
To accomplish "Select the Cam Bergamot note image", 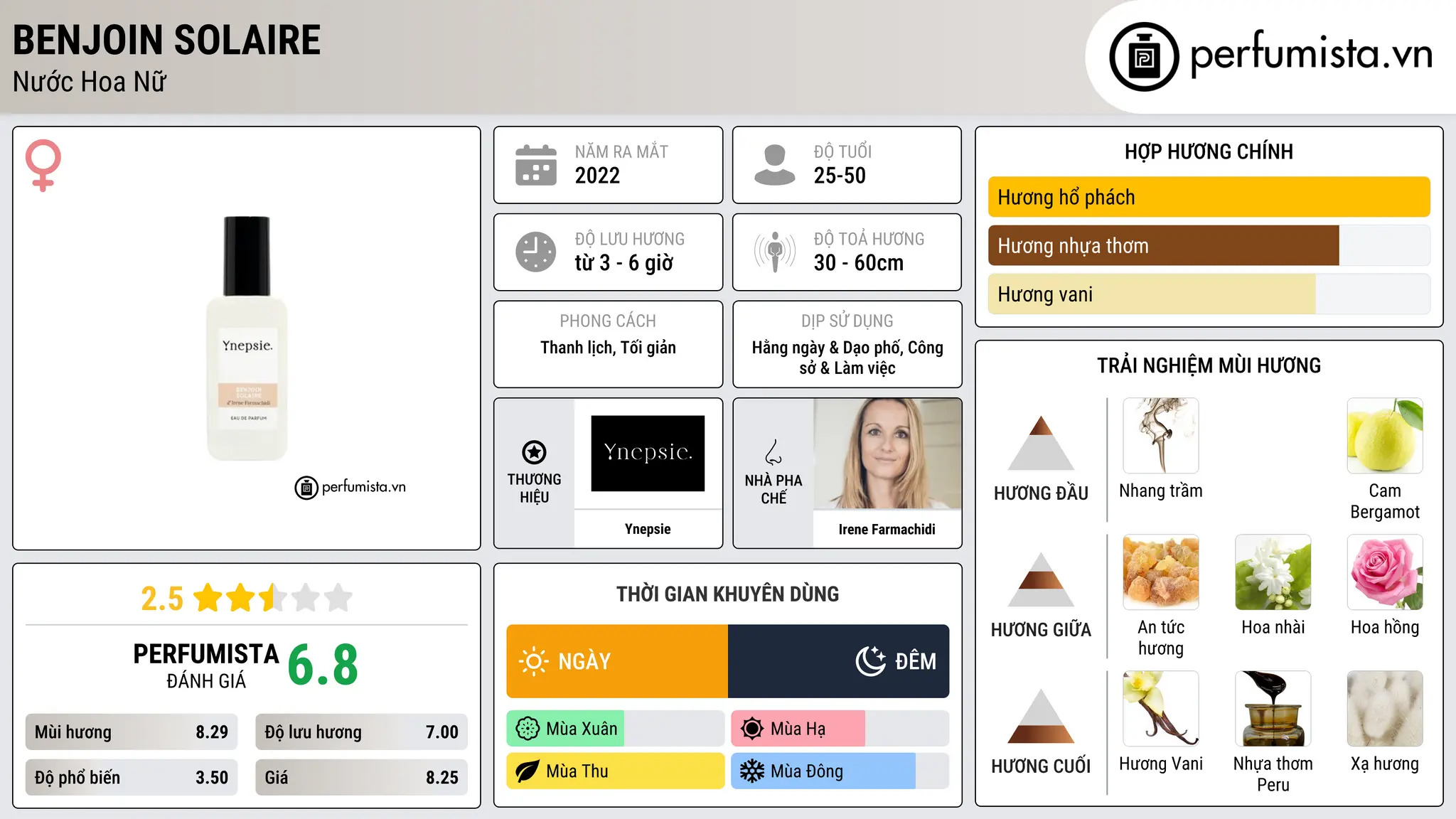I will [x=1385, y=436].
